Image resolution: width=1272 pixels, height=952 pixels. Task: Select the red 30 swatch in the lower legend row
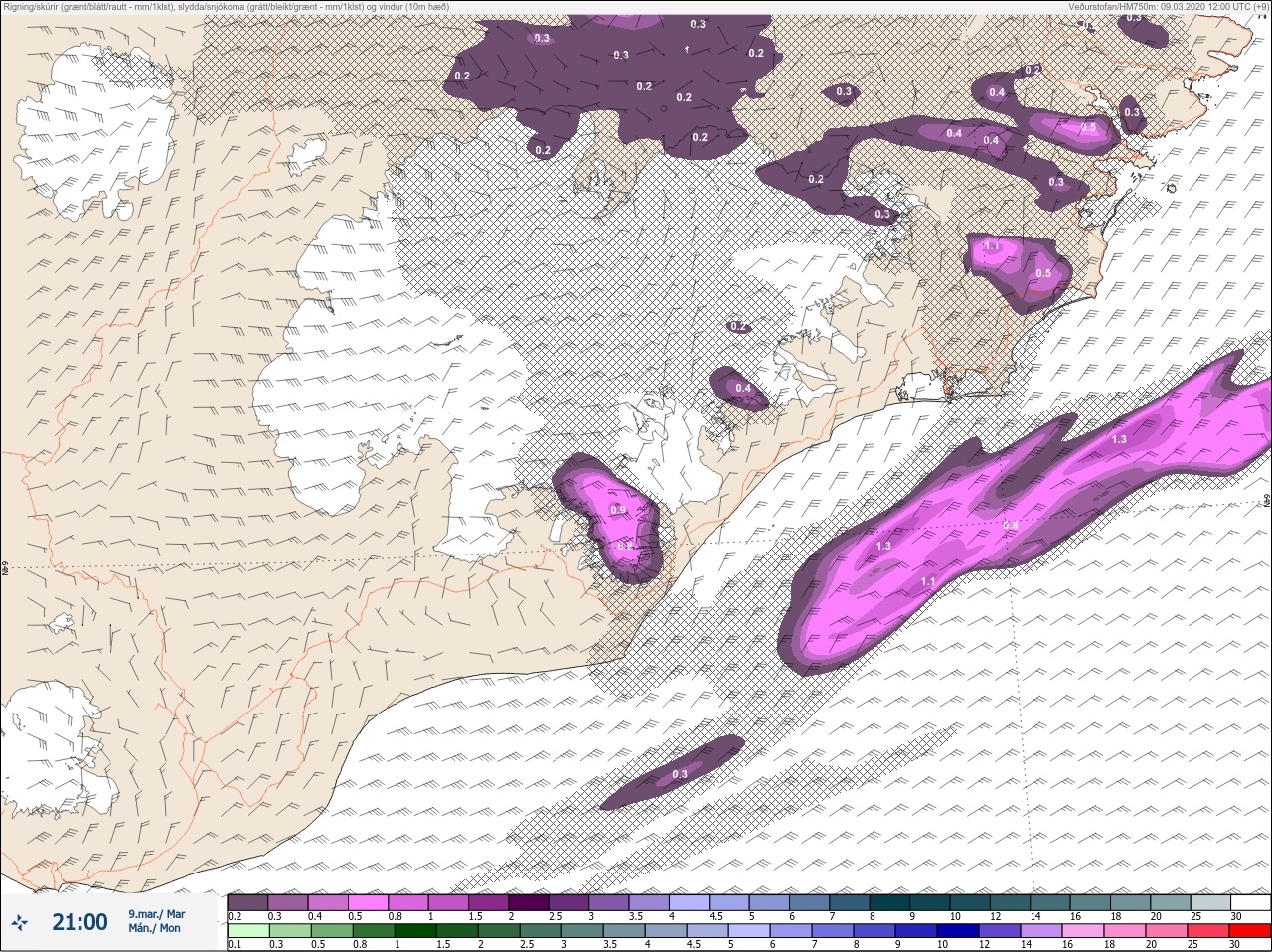point(1250,931)
